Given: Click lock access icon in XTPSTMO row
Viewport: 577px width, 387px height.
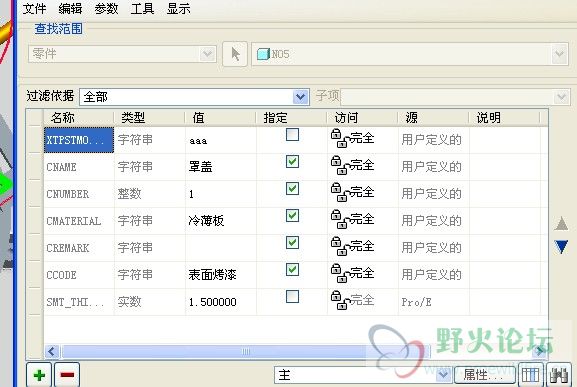Looking at the screenshot, I should [339, 139].
